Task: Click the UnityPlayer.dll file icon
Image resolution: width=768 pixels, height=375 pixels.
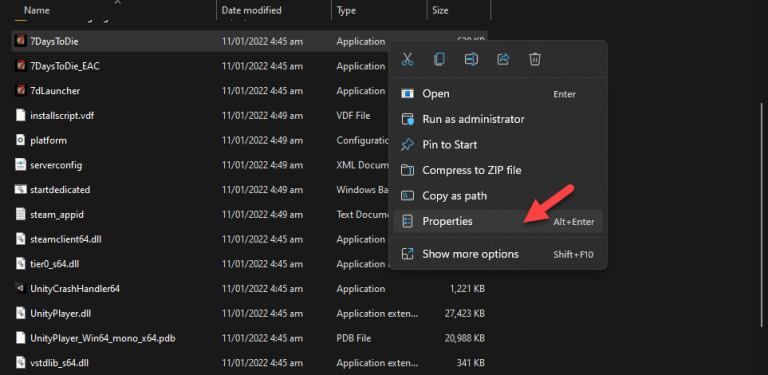Action: tap(21, 313)
